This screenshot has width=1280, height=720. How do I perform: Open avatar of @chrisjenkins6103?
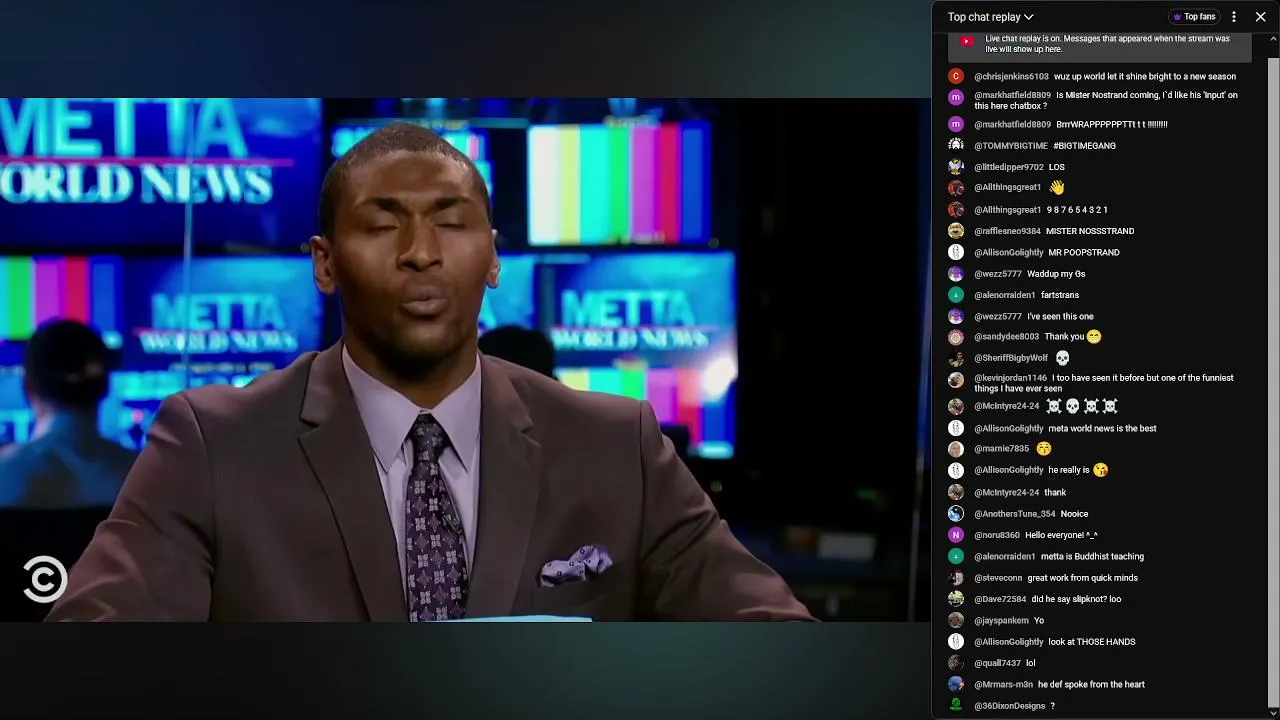point(956,76)
